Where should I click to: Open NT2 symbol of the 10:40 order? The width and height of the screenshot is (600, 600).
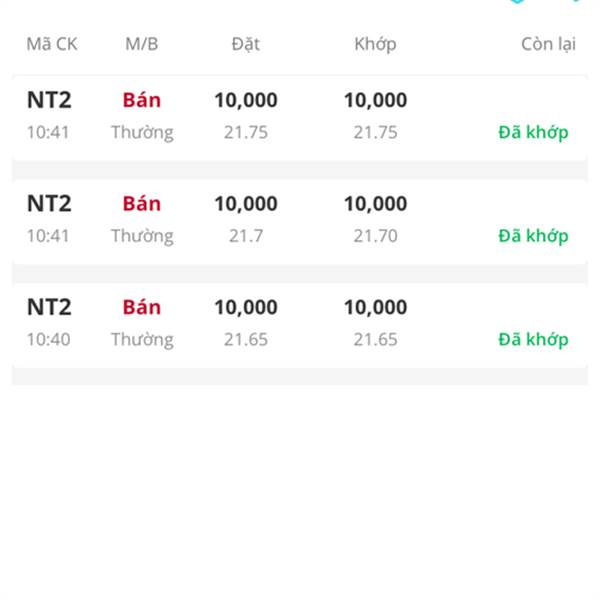(x=49, y=307)
